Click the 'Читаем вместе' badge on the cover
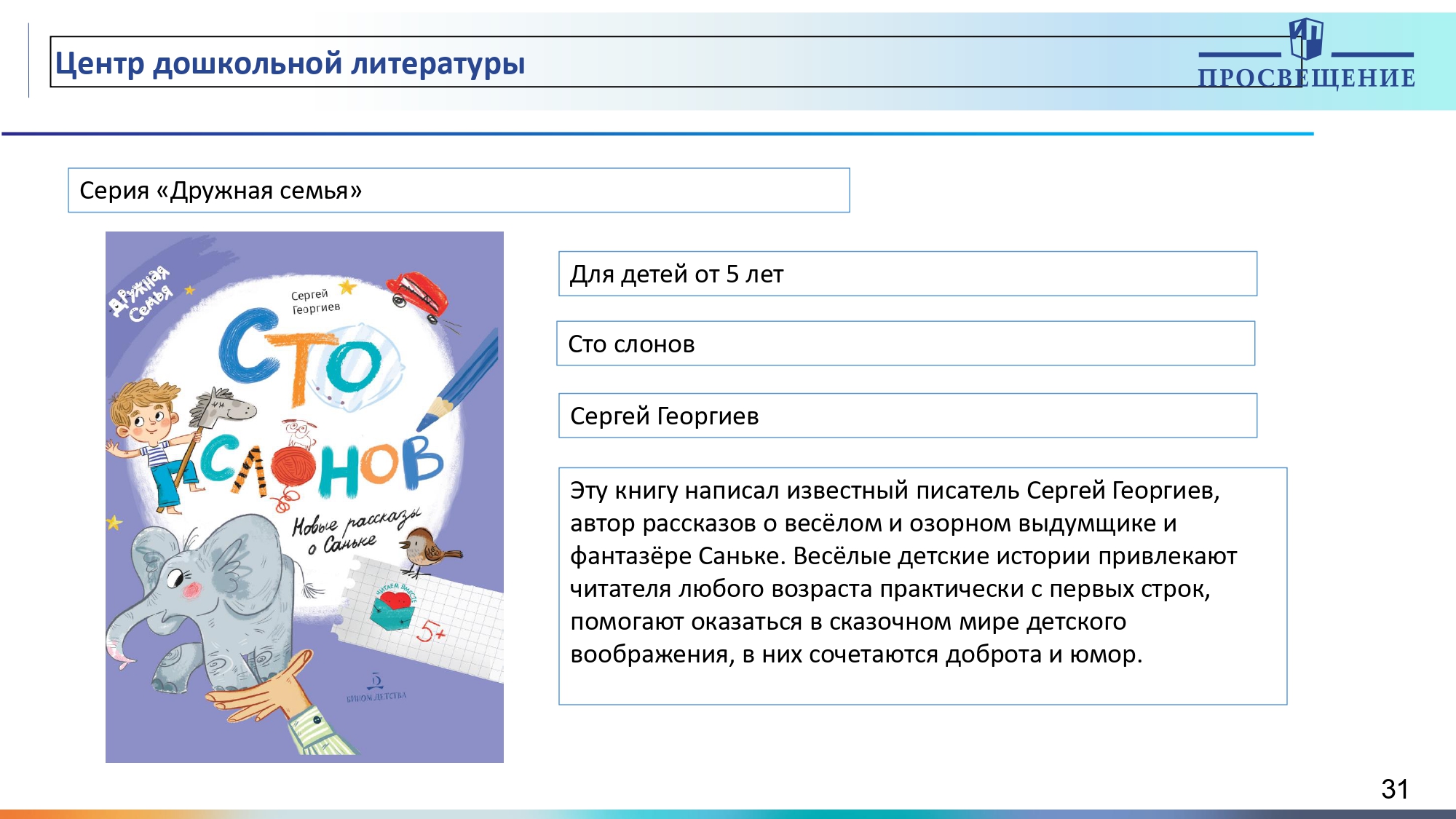Viewport: 1456px width, 819px height. 395,606
